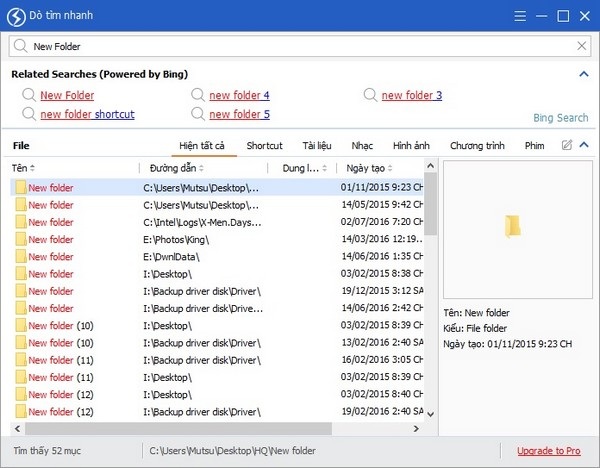This screenshot has height=468, width=600.
Task: Open the 'new folder 5' related search
Action: click(240, 114)
